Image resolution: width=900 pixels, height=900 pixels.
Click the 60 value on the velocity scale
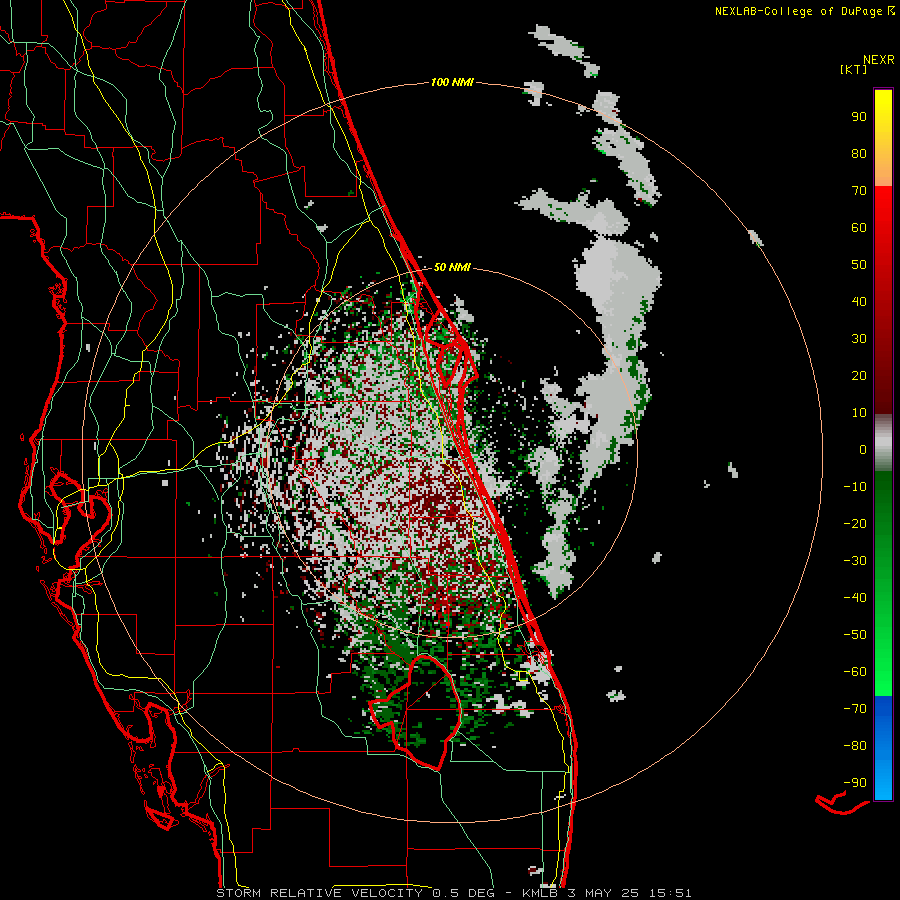pos(859,227)
